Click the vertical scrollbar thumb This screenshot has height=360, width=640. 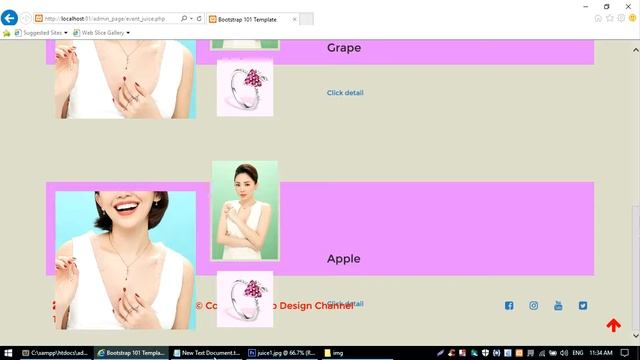tap(636, 267)
